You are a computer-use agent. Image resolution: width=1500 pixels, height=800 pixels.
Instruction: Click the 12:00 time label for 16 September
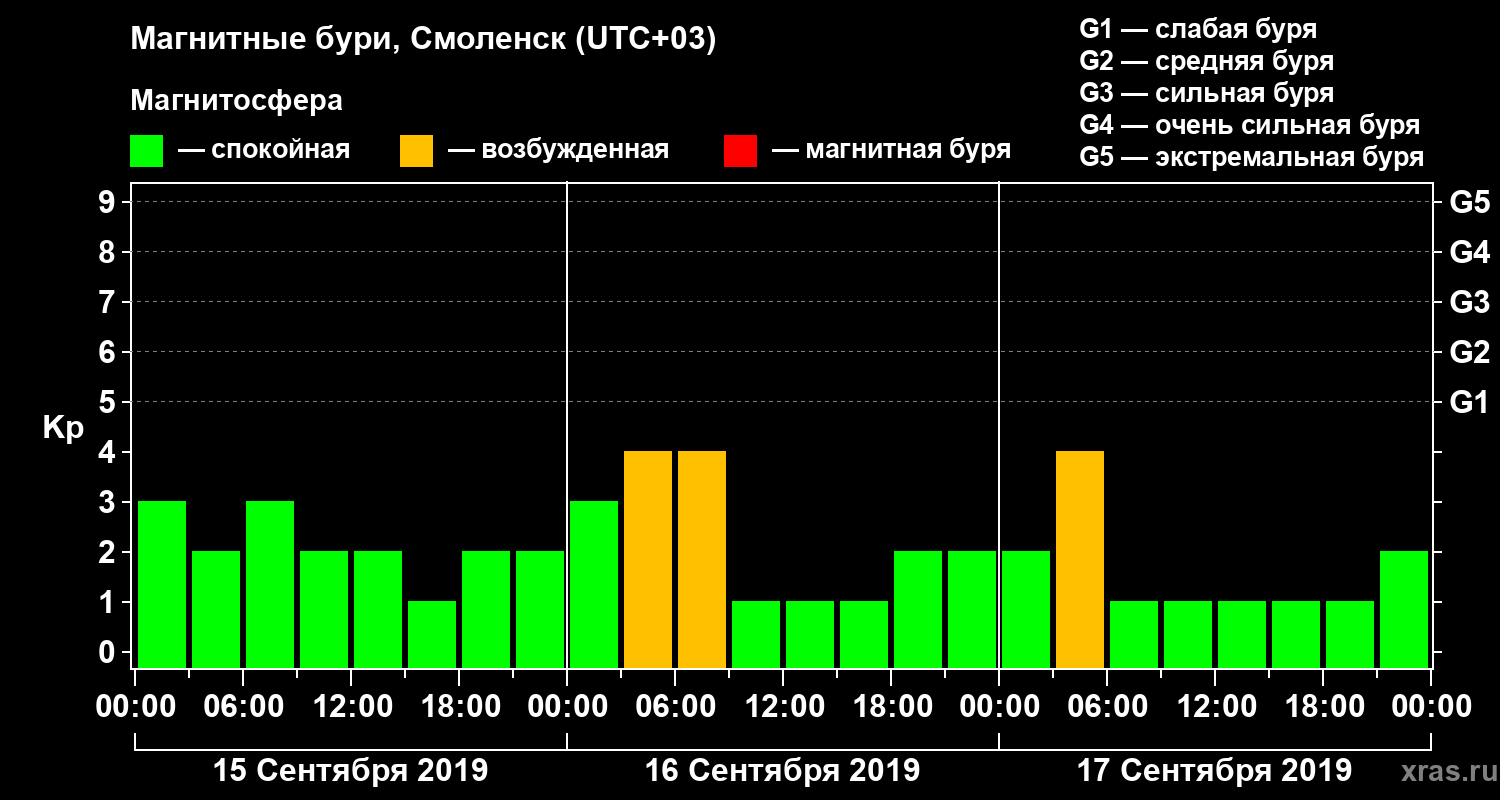pyautogui.click(x=784, y=707)
